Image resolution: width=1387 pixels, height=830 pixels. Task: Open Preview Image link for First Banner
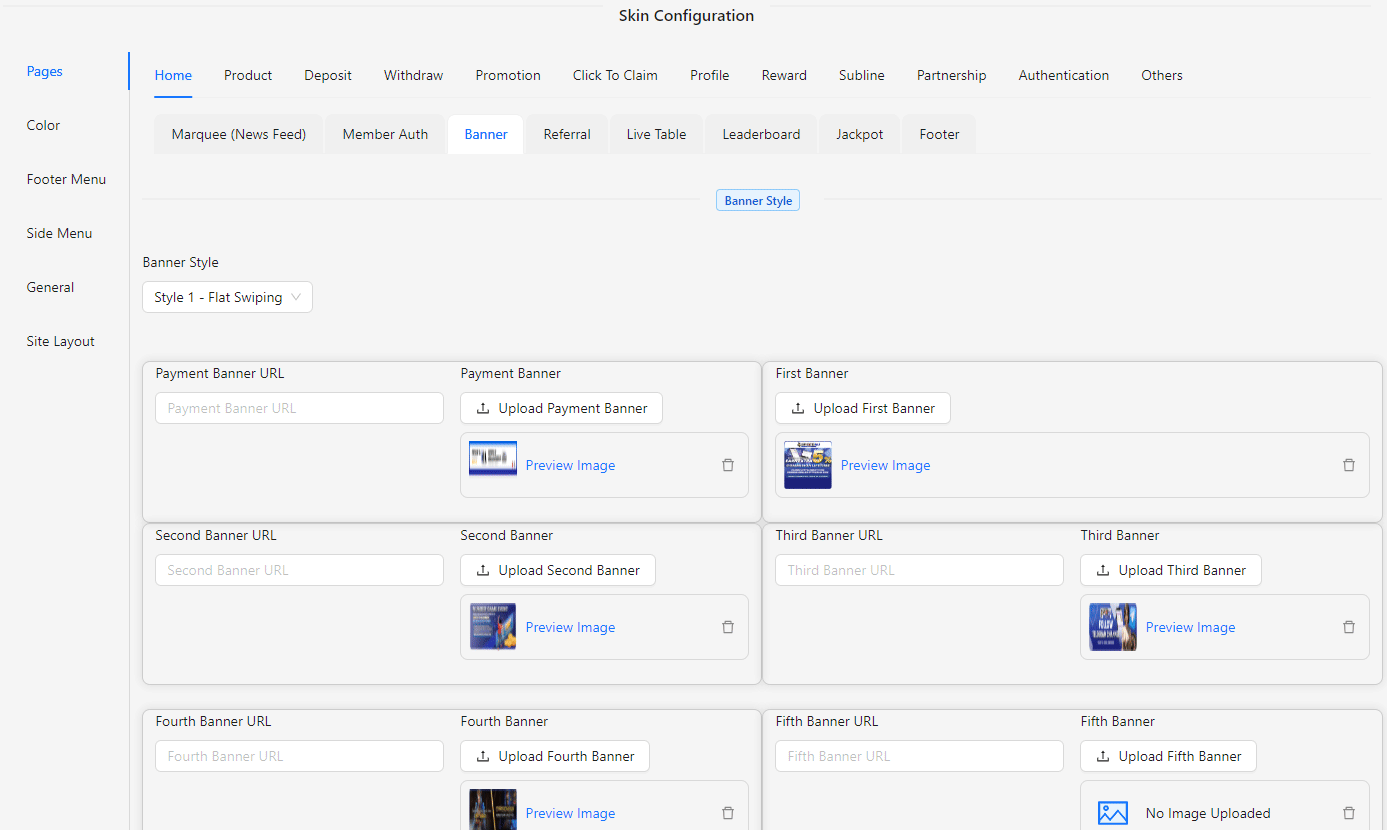885,465
